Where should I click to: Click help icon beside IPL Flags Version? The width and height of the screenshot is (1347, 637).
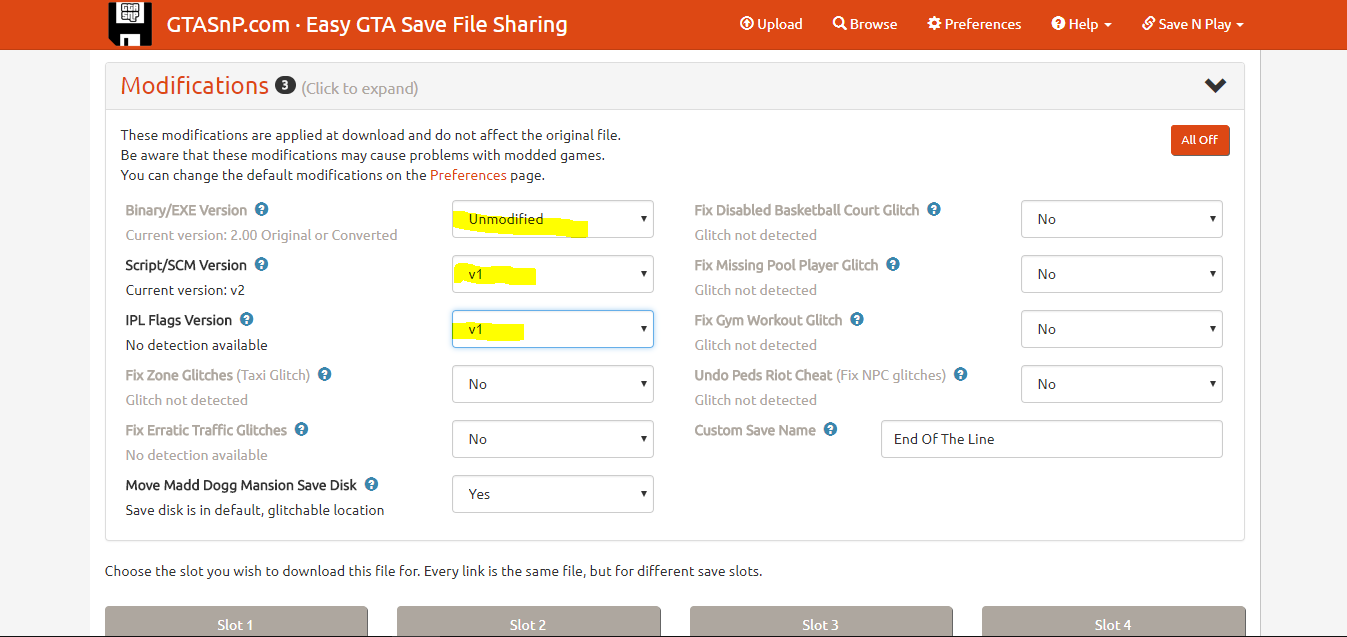point(246,320)
